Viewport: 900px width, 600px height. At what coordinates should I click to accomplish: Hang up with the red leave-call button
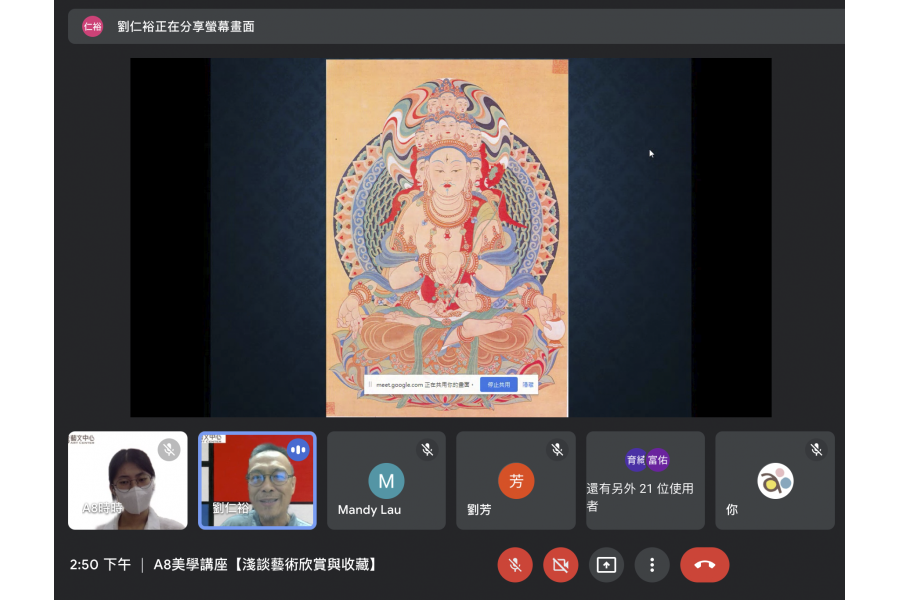click(x=705, y=565)
